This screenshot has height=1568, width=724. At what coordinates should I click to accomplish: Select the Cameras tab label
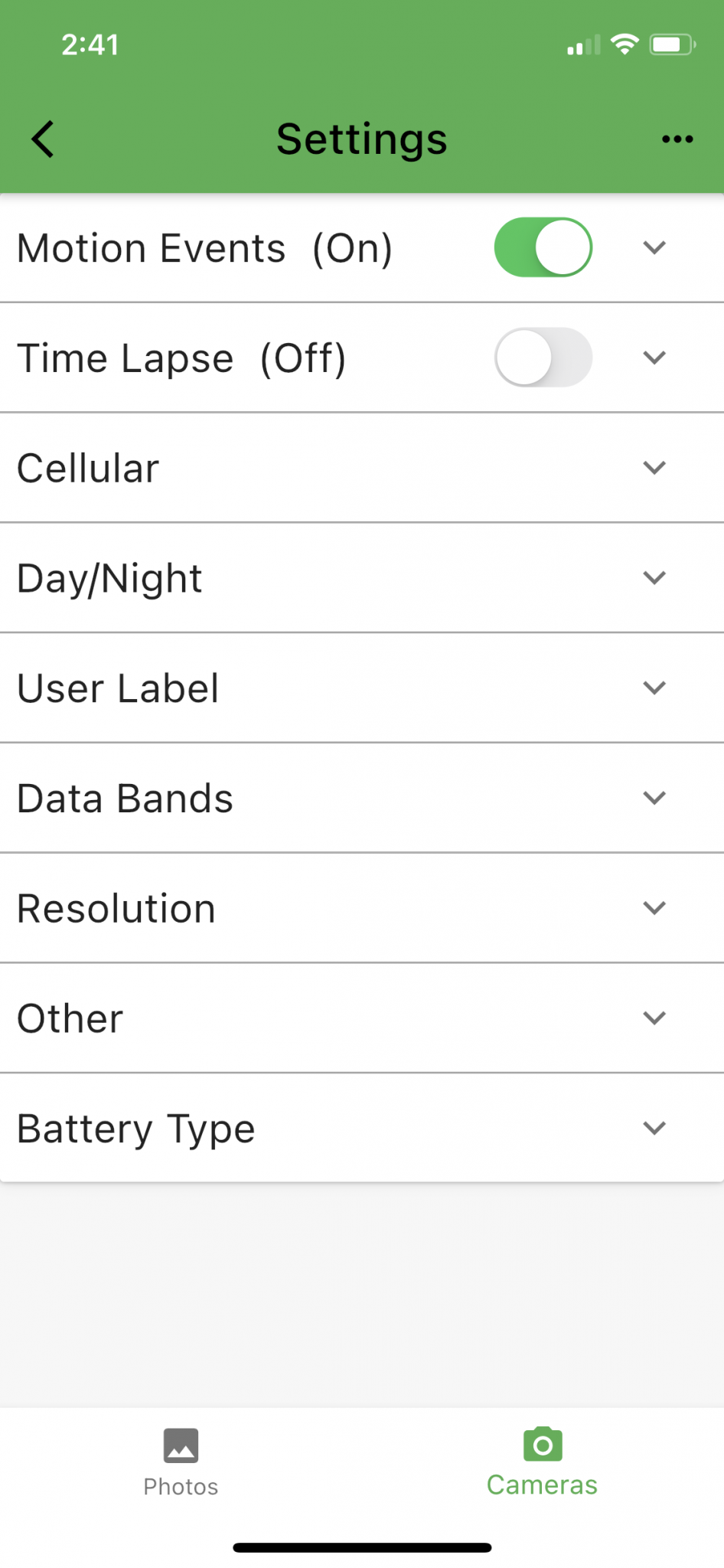(x=542, y=1485)
